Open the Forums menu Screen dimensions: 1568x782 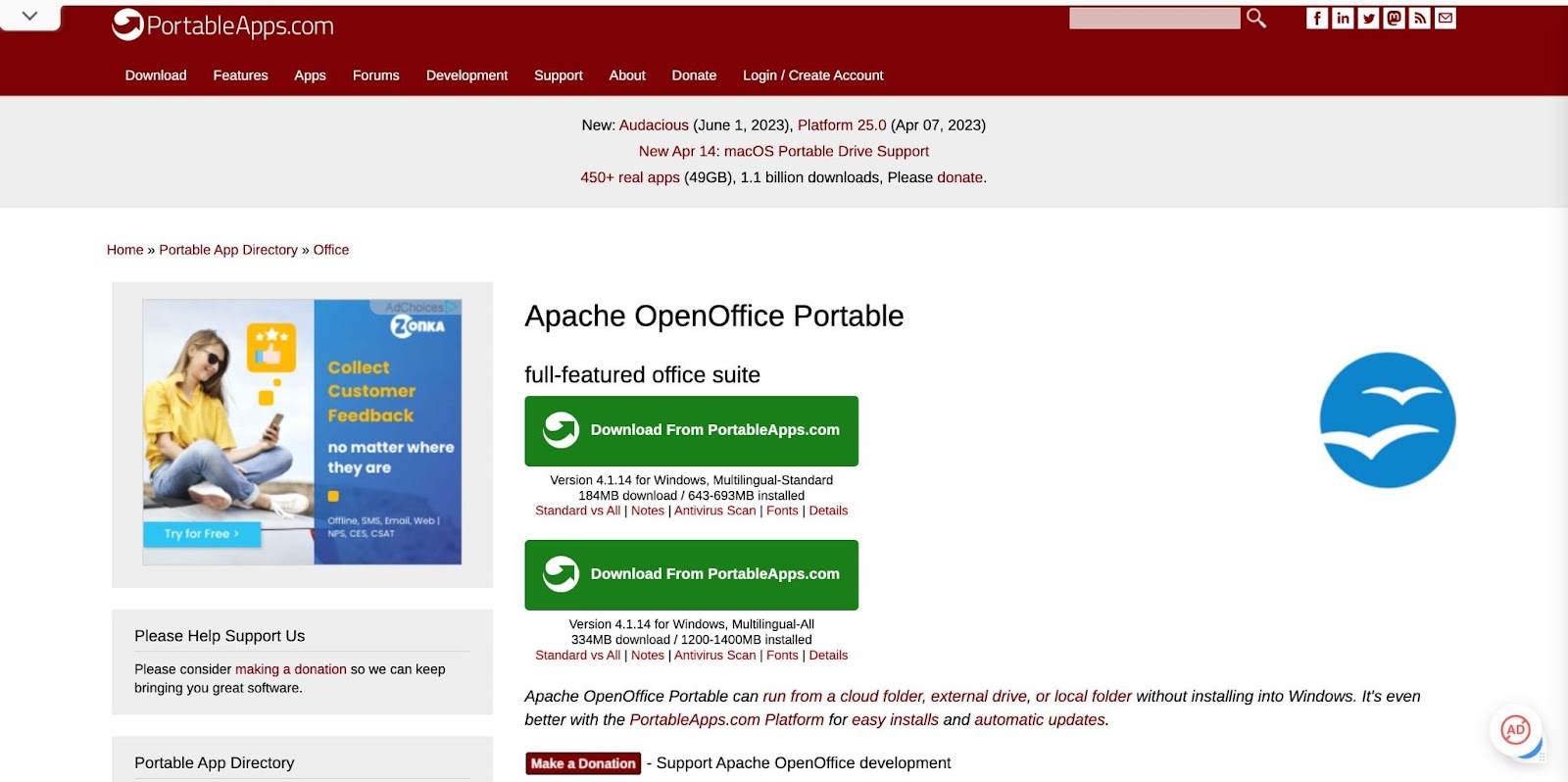pos(376,75)
